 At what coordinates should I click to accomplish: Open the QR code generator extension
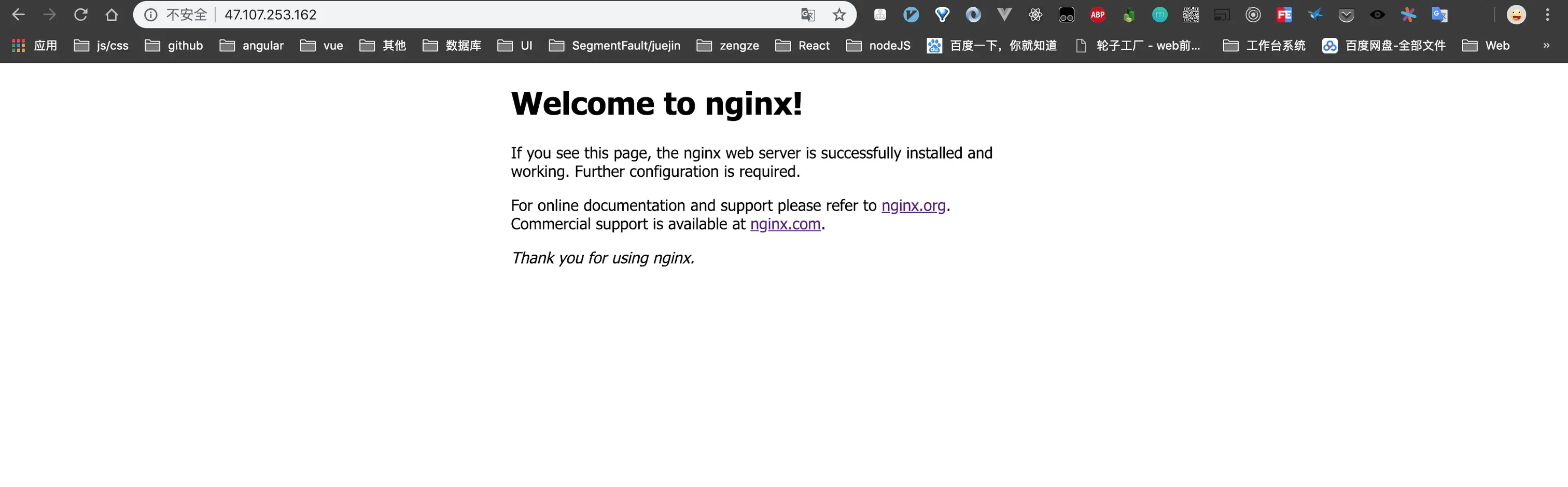[1191, 15]
